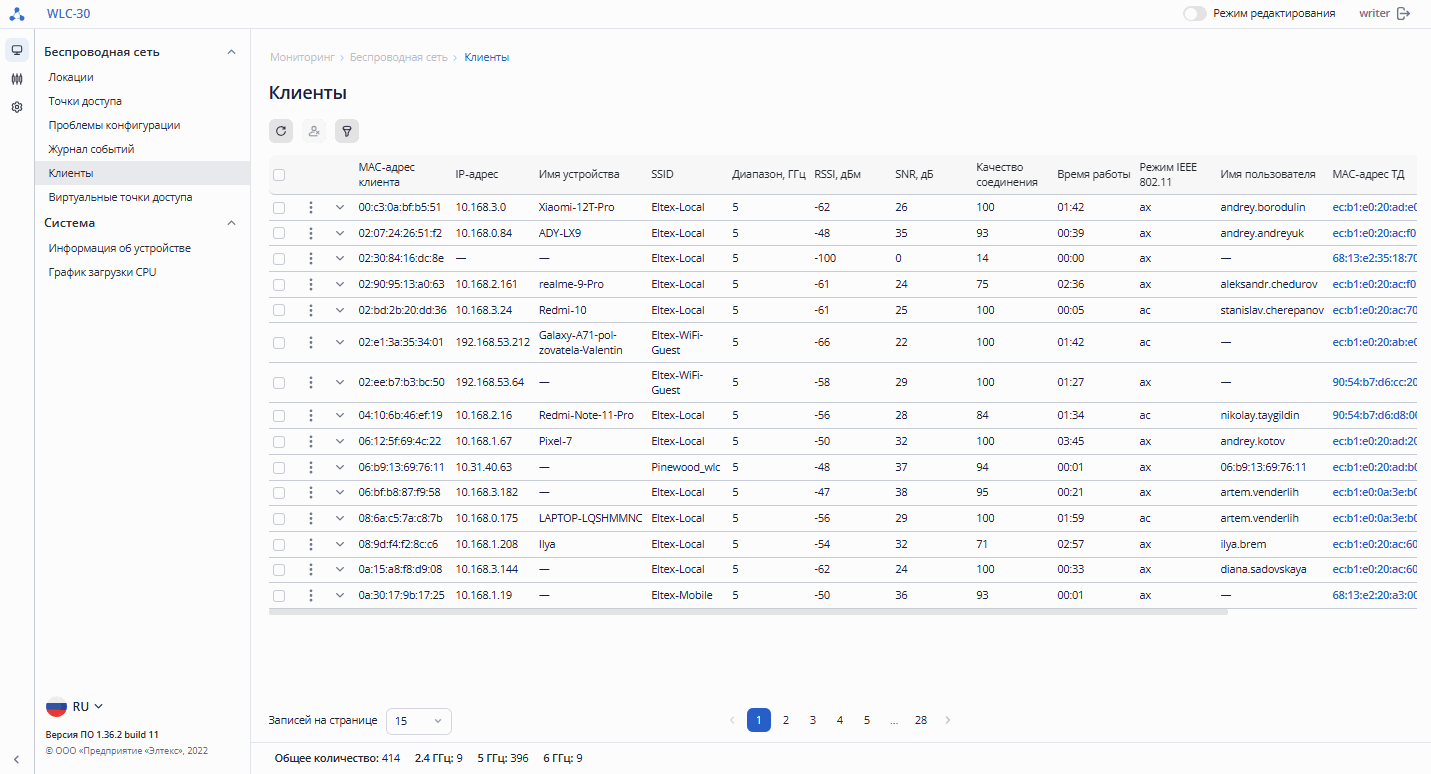Collapse the sidebar with the bottom-left arrow
This screenshot has width=1431, height=774.
17,760
